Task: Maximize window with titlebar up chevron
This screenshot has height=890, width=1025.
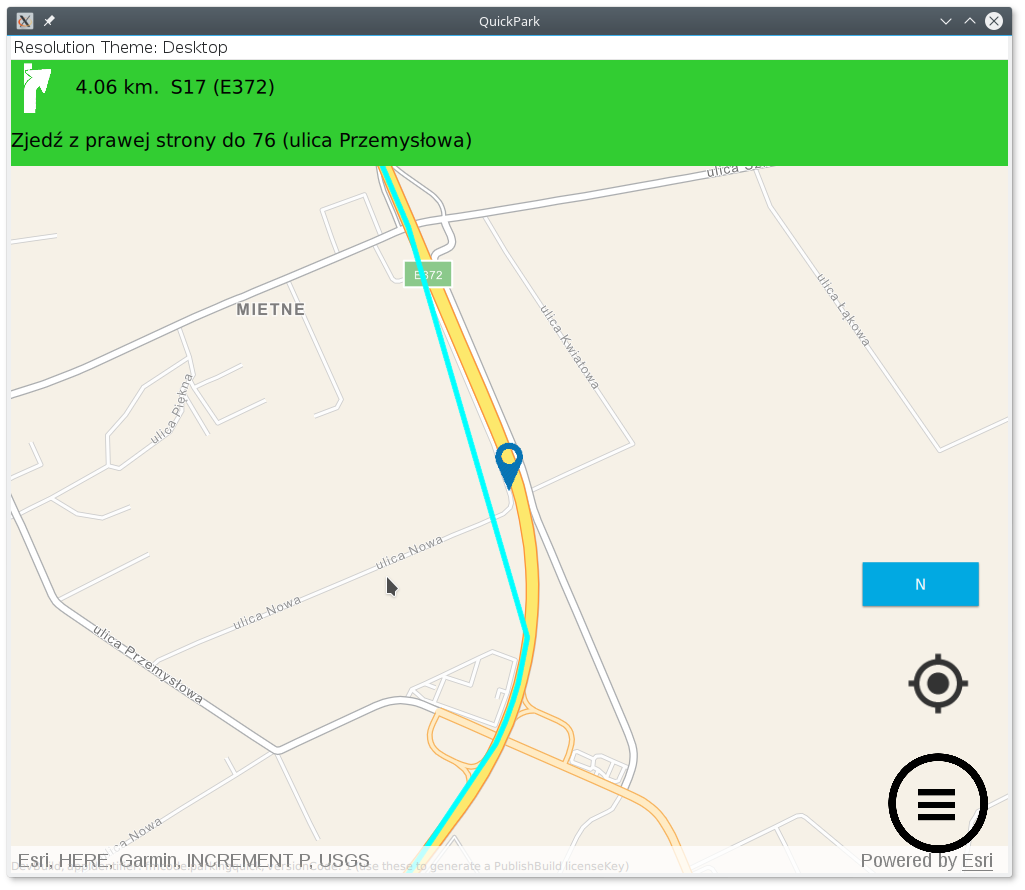Action: click(969, 21)
